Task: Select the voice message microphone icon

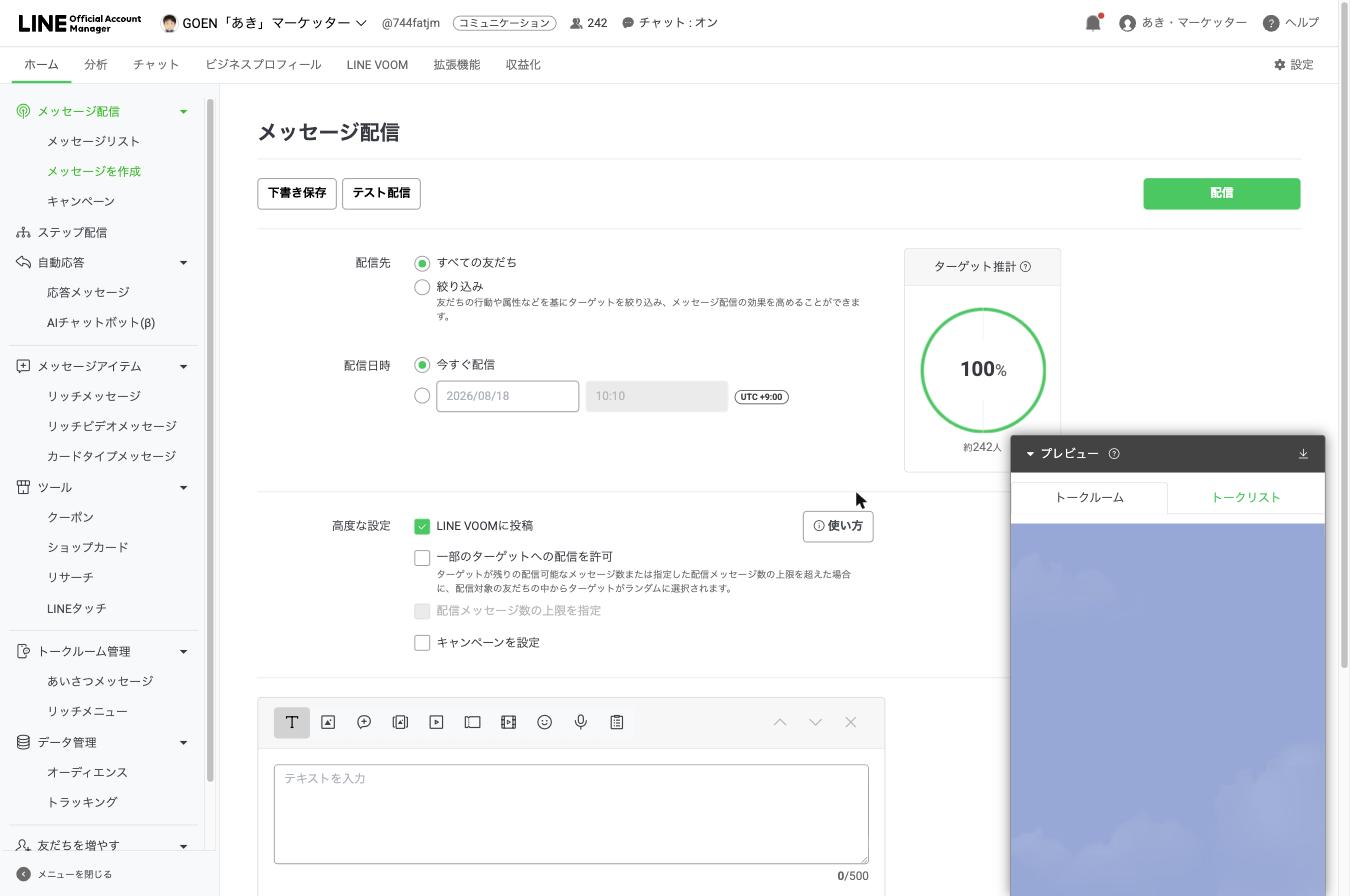Action: (580, 722)
